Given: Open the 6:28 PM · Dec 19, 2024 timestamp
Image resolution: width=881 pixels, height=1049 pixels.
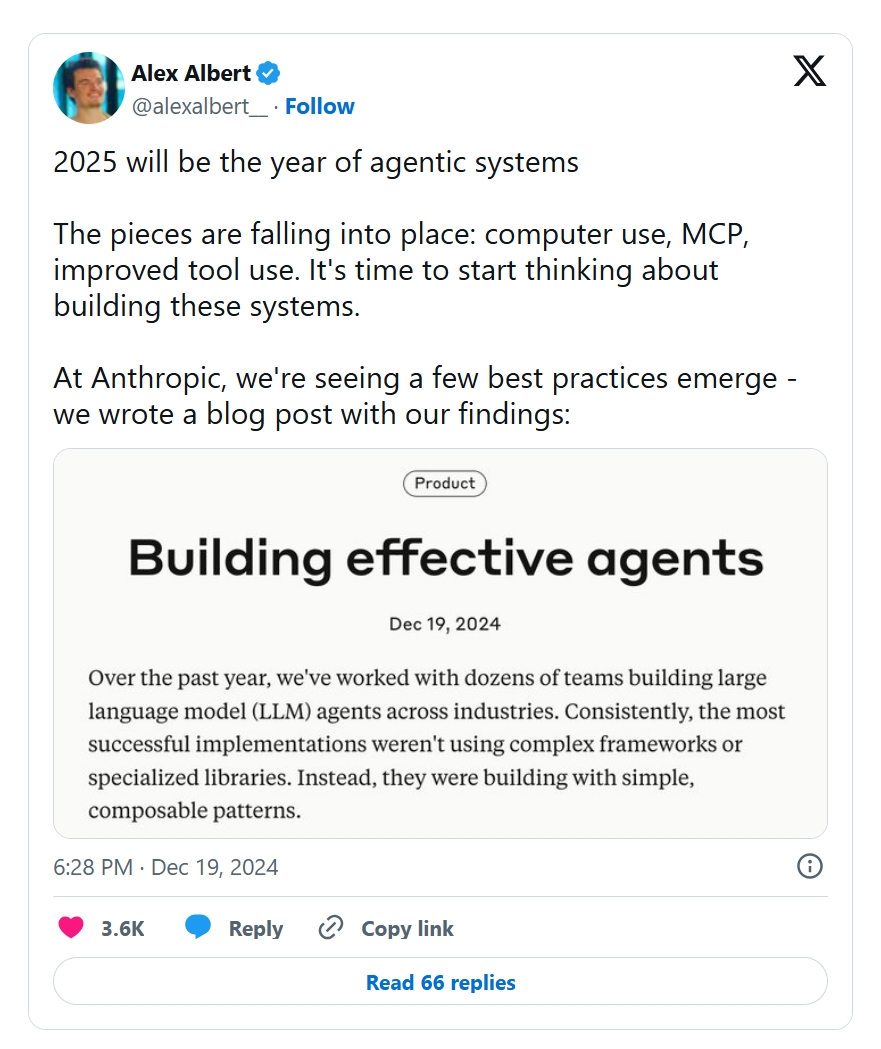Looking at the screenshot, I should click(x=166, y=867).
